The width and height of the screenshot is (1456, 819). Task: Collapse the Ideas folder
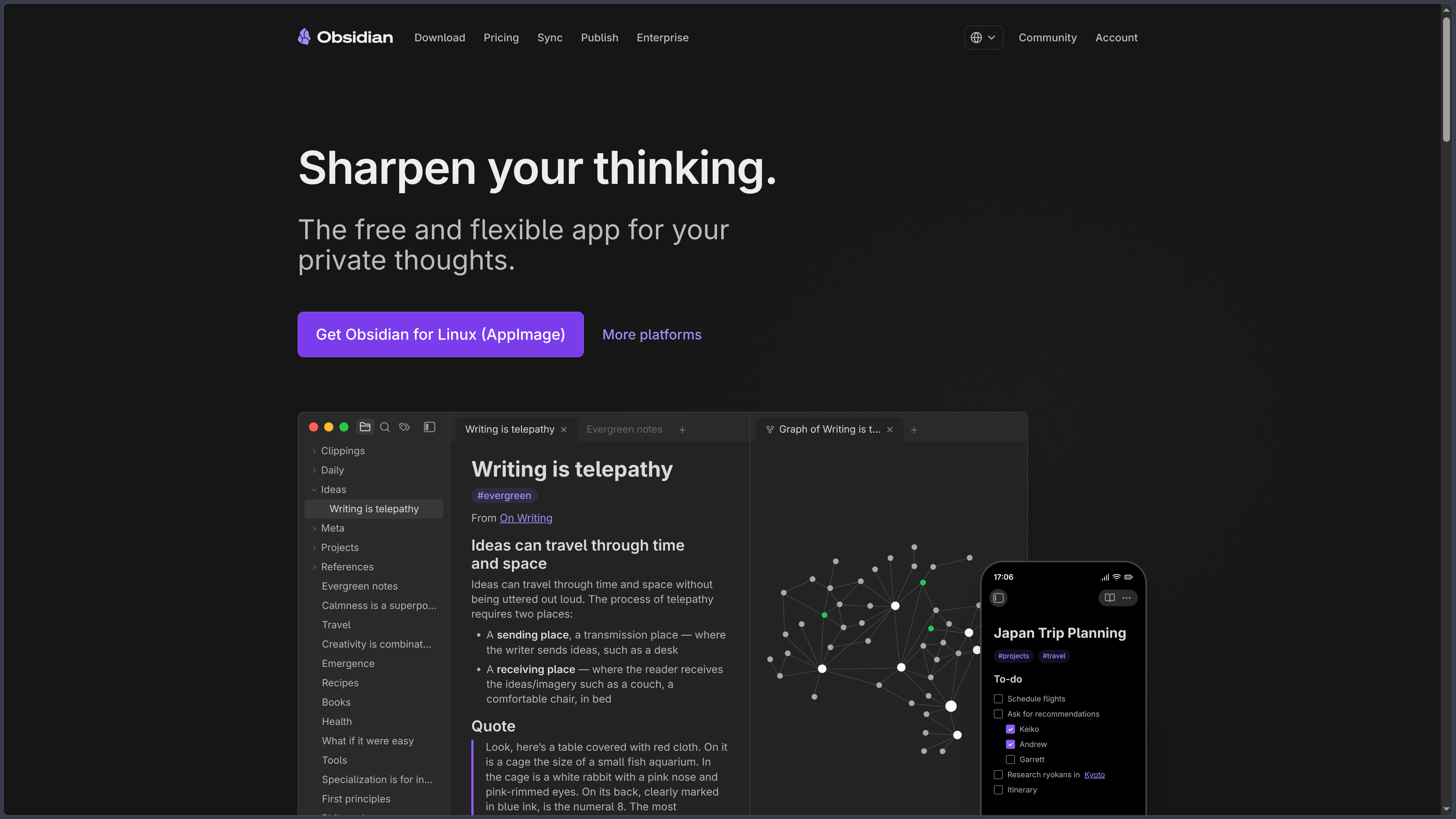coord(314,490)
